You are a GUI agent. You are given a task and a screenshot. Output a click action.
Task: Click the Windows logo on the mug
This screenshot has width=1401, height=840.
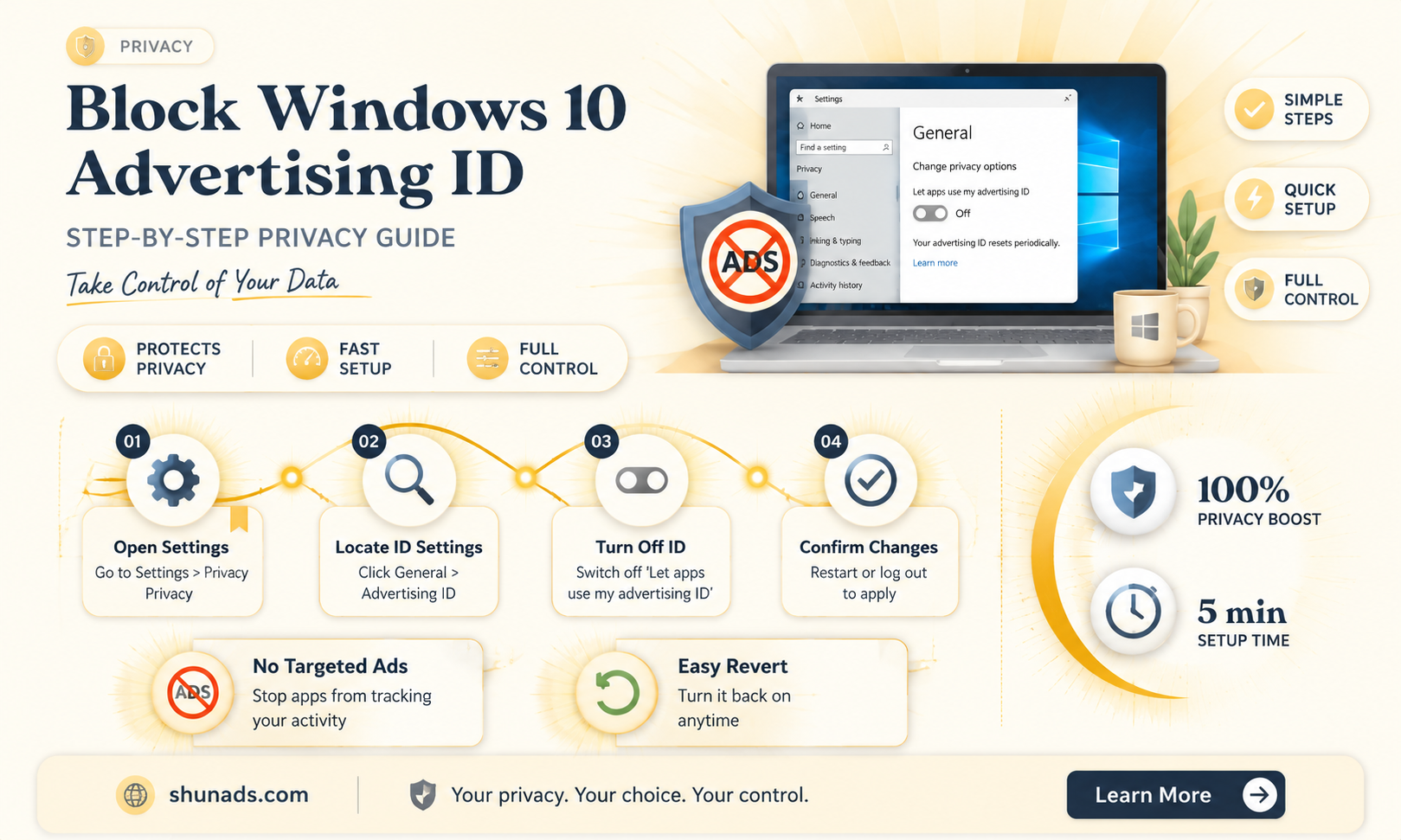[1145, 327]
